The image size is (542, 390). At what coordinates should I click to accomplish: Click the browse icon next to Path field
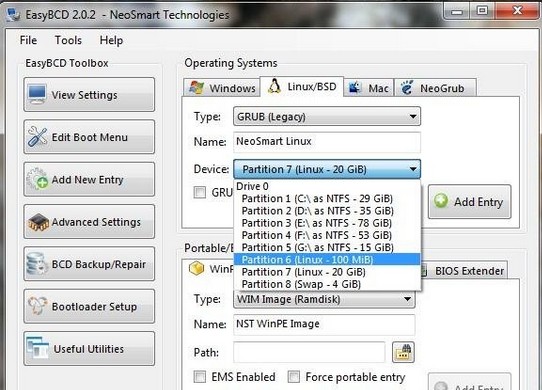click(403, 352)
